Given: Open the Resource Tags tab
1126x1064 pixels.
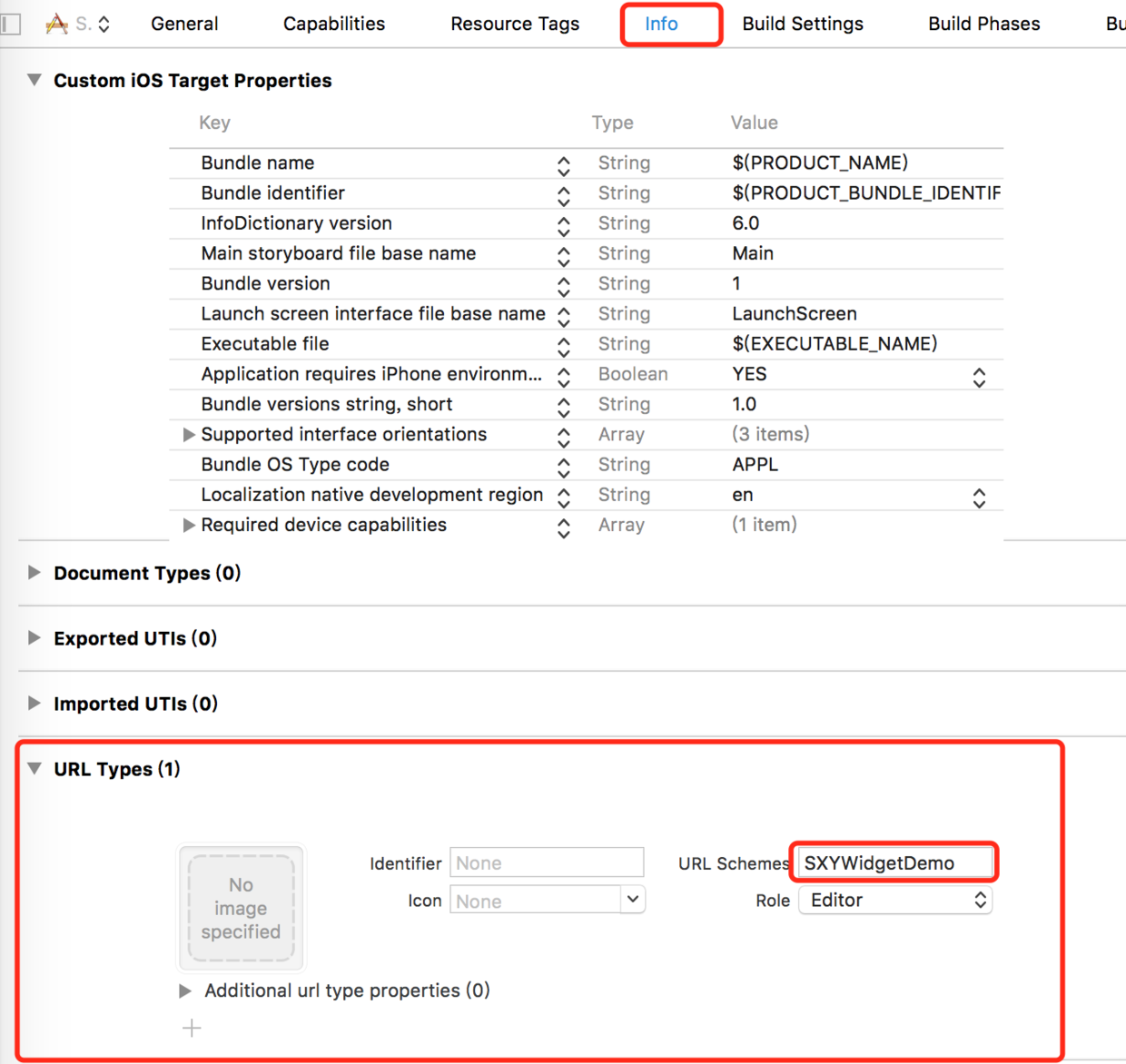Looking at the screenshot, I should [515, 24].
